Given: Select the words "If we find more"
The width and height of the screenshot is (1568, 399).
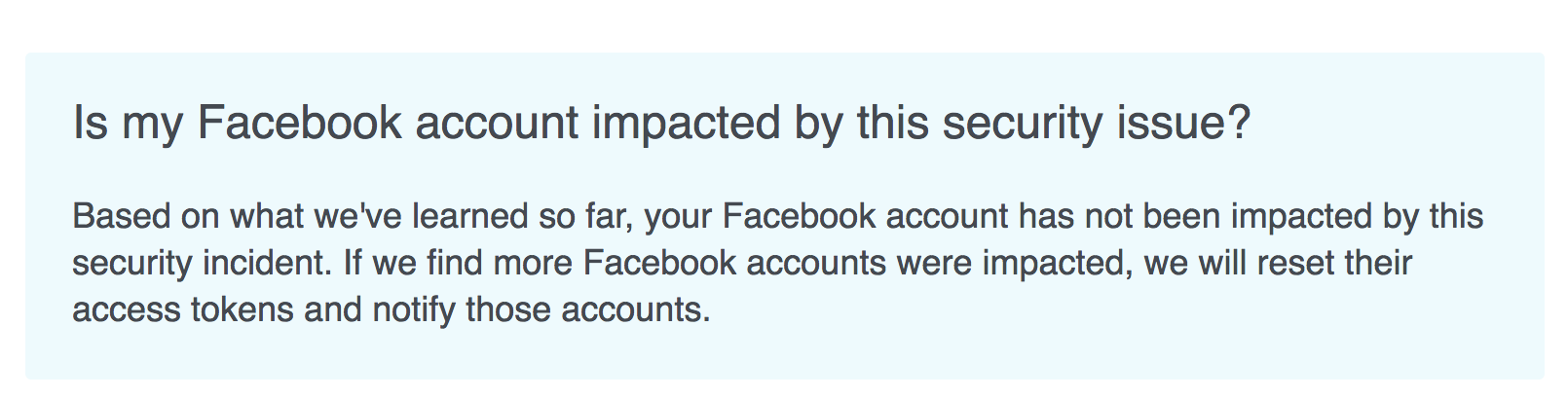Looking at the screenshot, I should coord(457,263).
